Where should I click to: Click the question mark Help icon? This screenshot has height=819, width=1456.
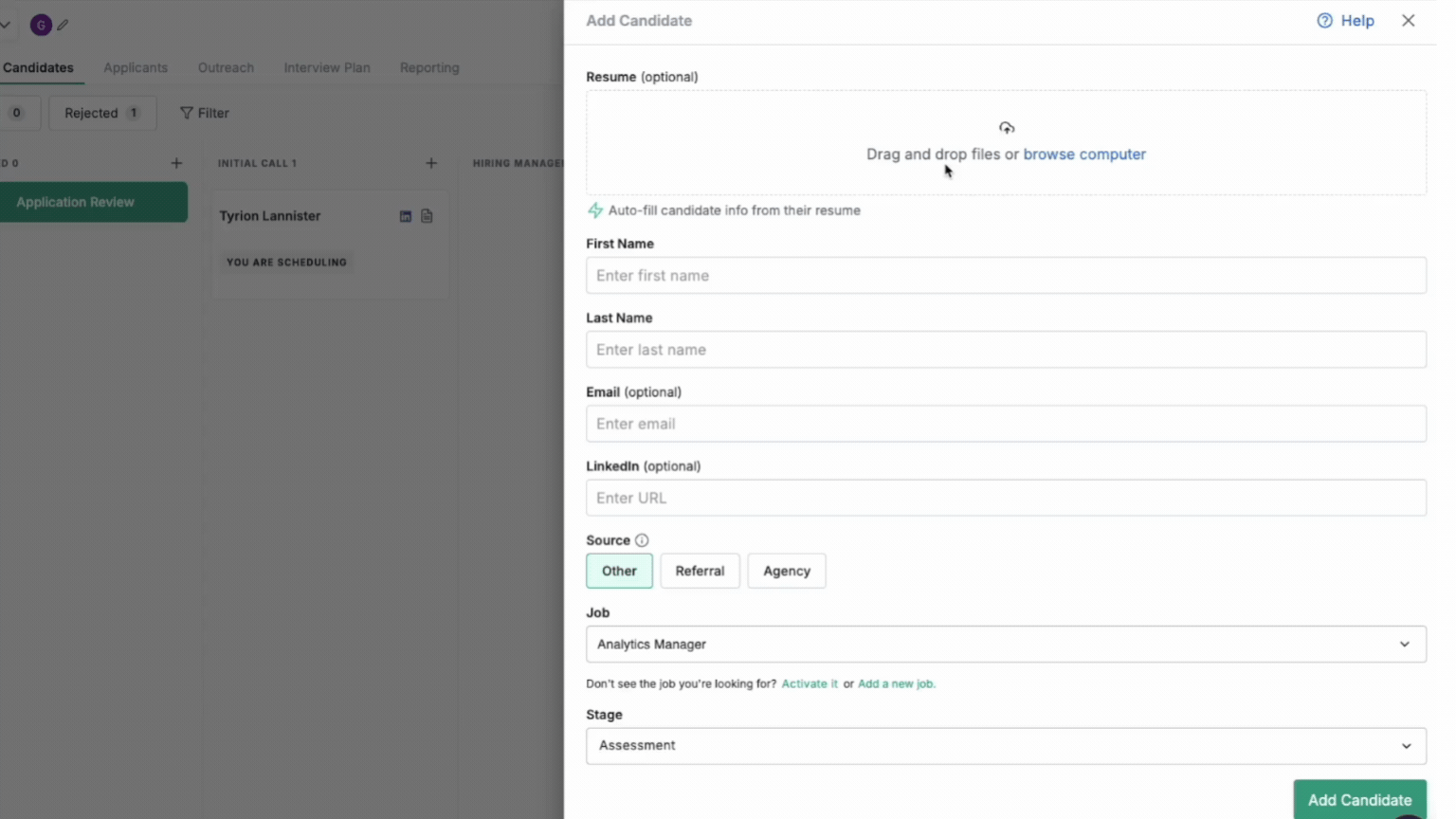[1324, 21]
